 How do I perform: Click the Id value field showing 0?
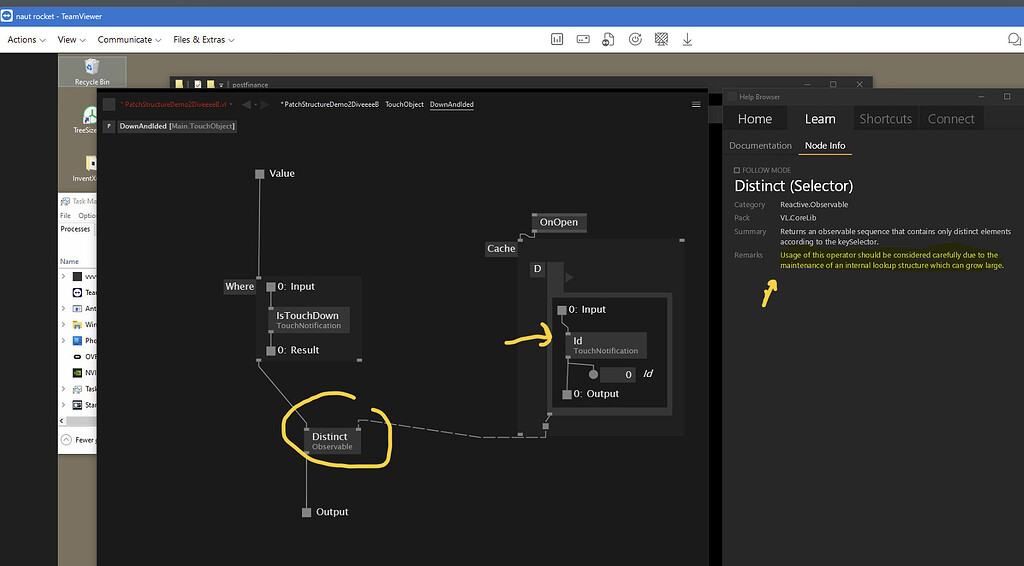click(x=617, y=375)
